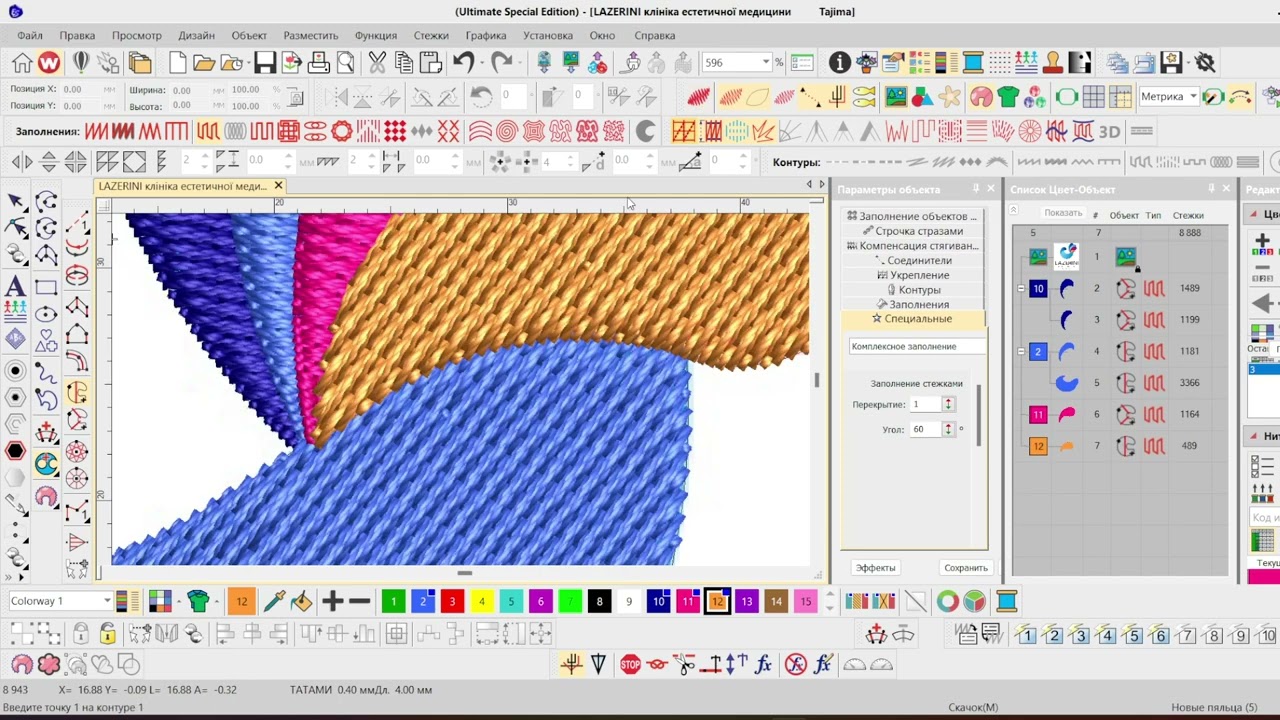Choose the spiral fill pattern icon
Screen dimensions: 1280x720
coord(507,131)
